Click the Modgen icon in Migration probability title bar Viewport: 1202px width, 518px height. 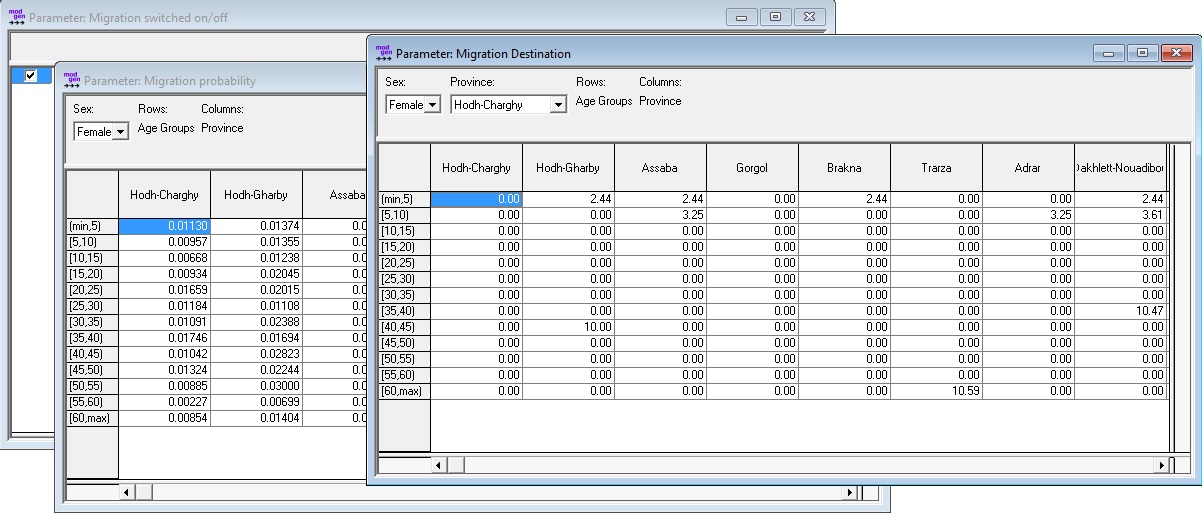pos(71,80)
